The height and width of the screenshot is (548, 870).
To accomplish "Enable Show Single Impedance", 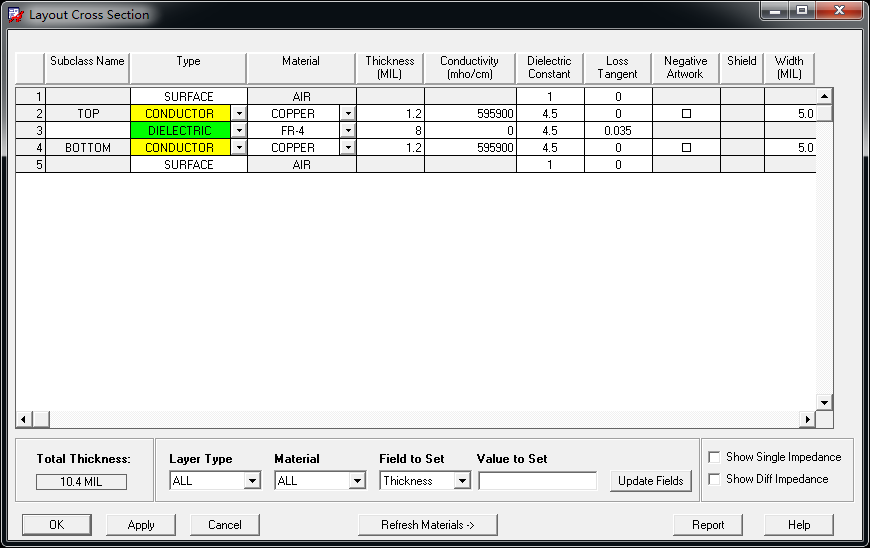I will tap(715, 457).
